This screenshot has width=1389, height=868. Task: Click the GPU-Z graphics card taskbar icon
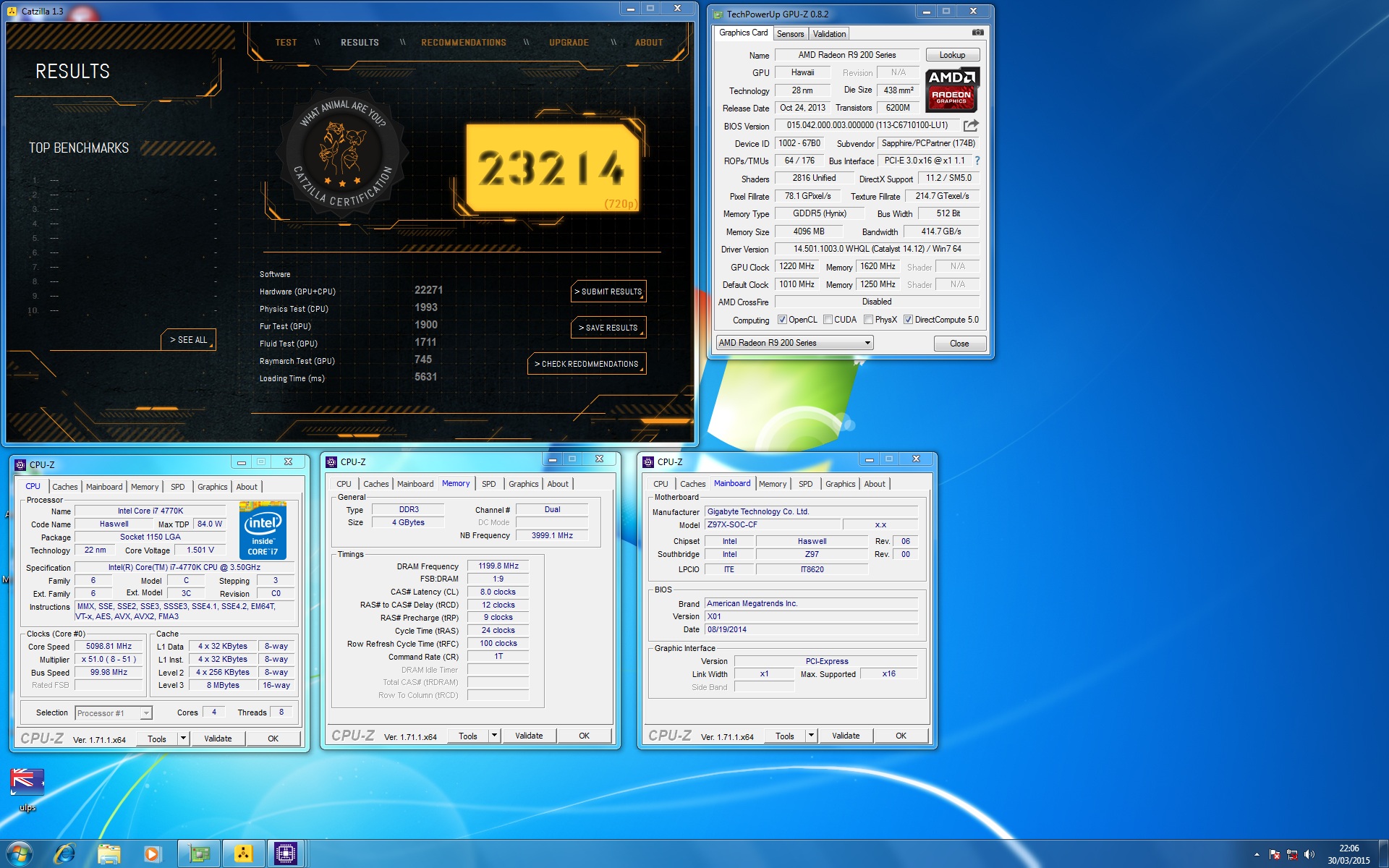click(199, 854)
